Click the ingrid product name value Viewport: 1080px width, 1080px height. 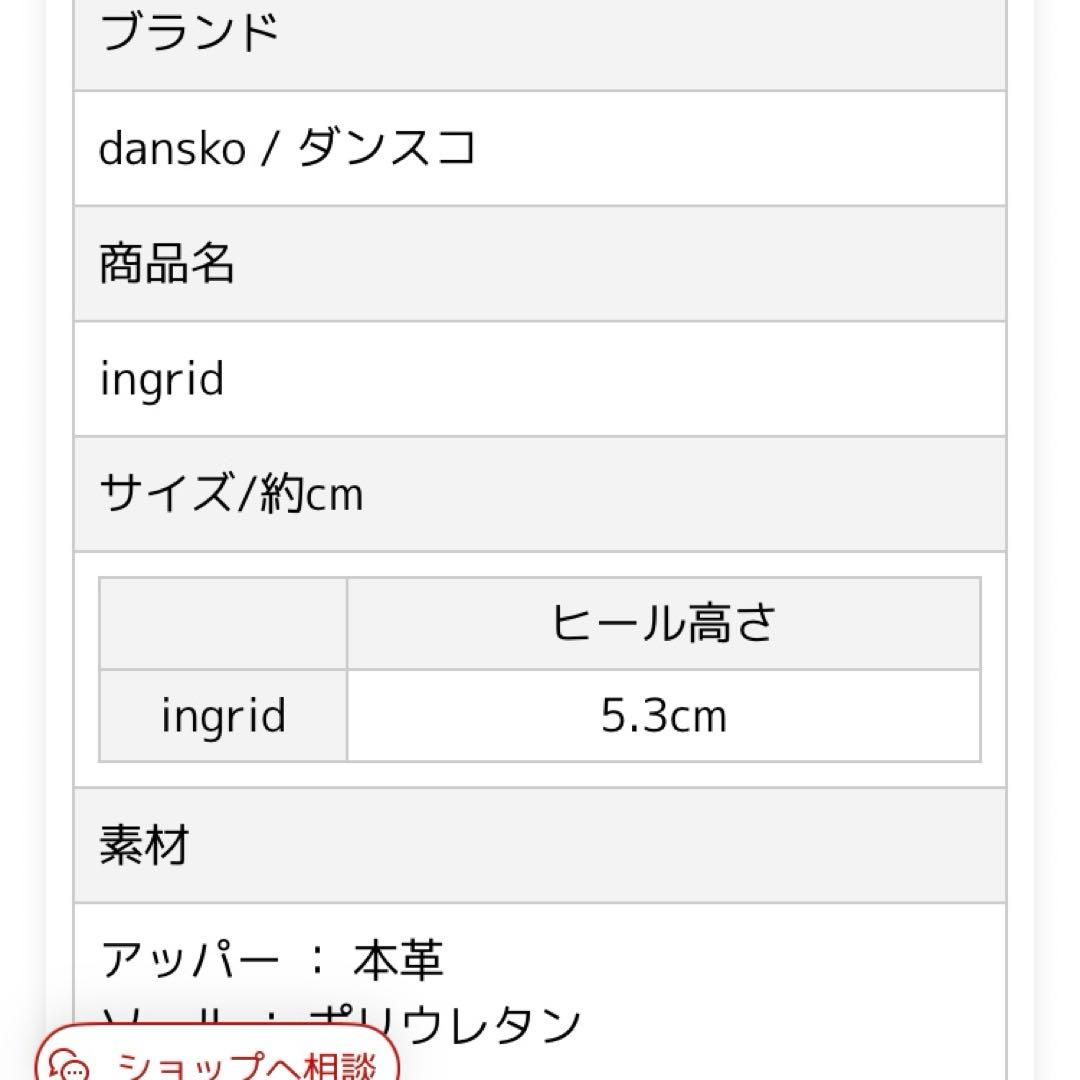162,380
